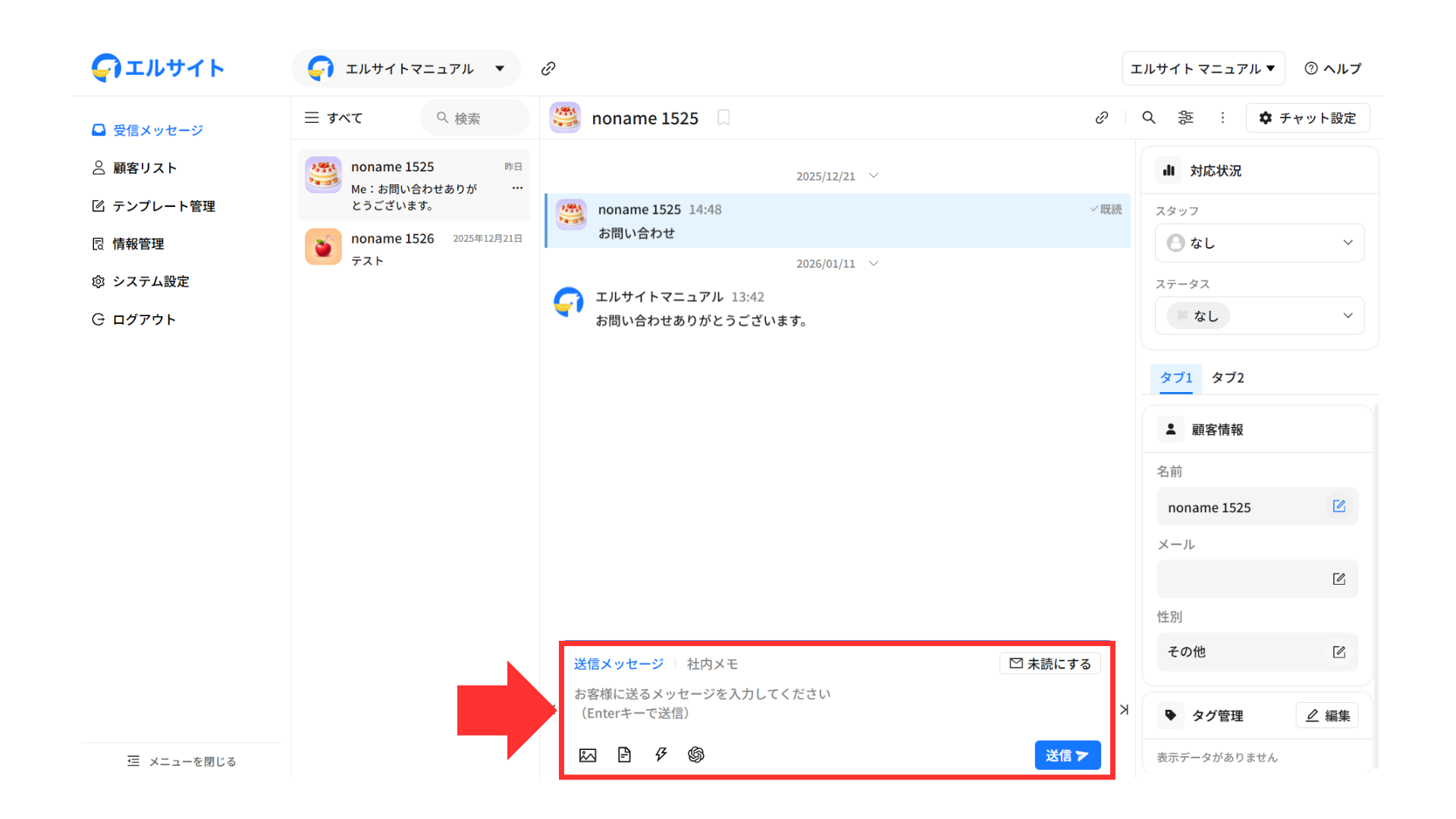Click the lightning bolt quick-reply icon

pos(661,755)
